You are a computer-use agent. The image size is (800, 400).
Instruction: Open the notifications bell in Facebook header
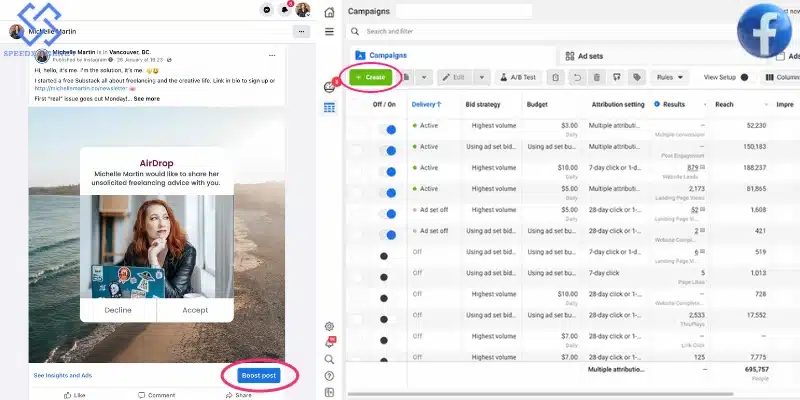point(284,10)
